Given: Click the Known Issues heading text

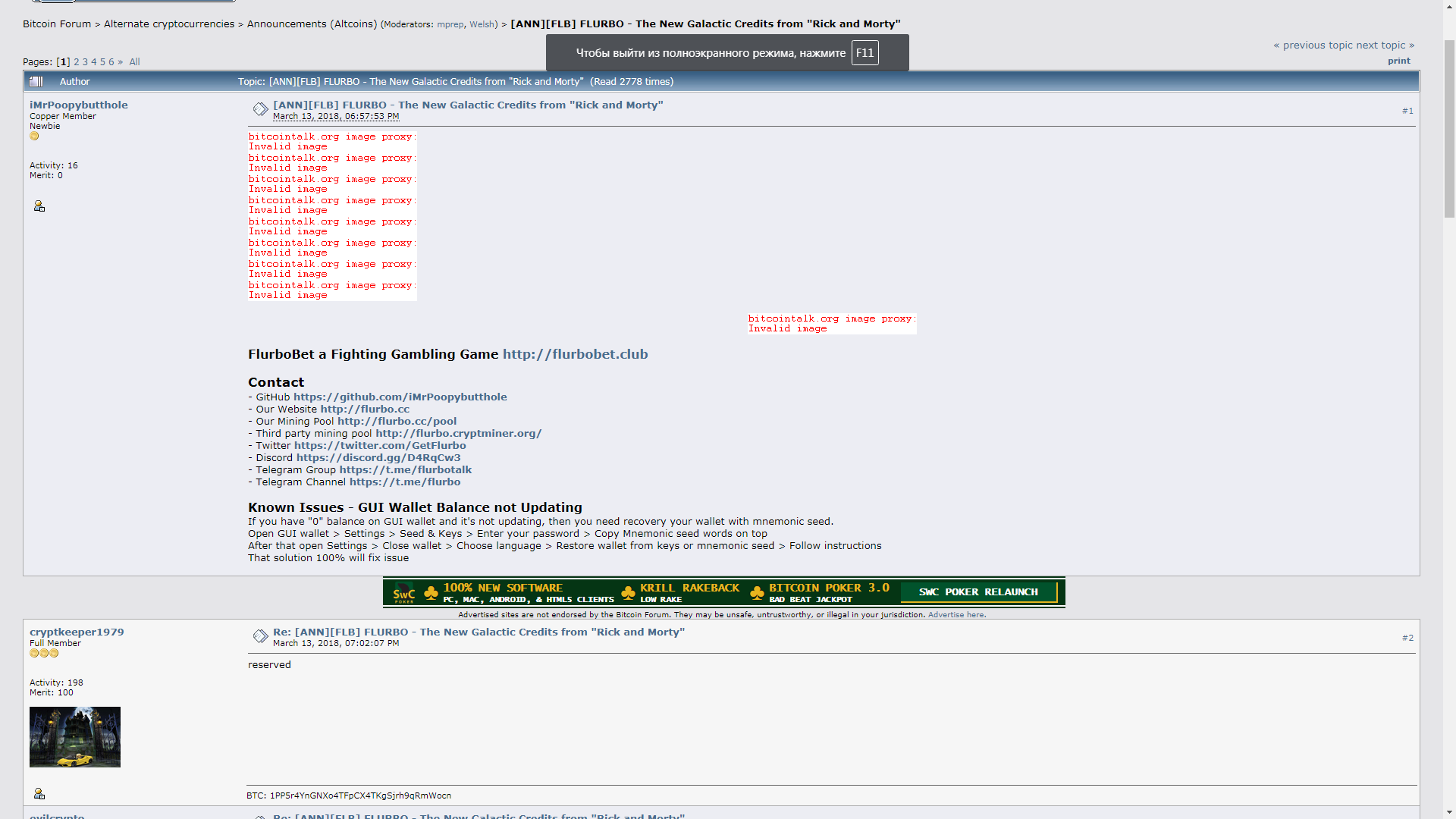Looking at the screenshot, I should (415, 508).
